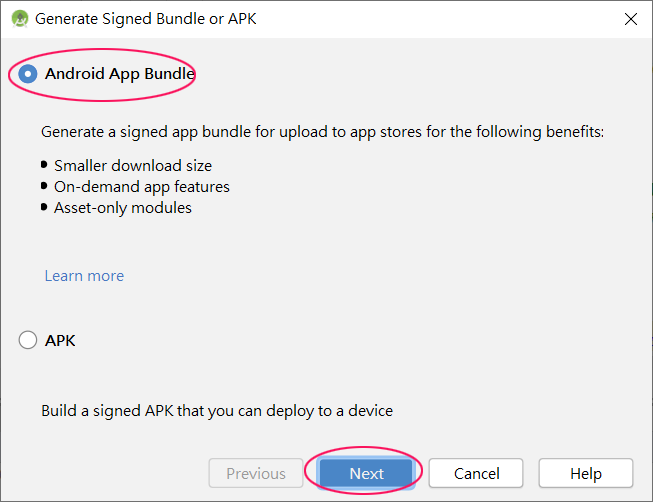The image size is (653, 502).
Task: Click bullet dot before 'On-demand app features'
Action: (x=44, y=185)
